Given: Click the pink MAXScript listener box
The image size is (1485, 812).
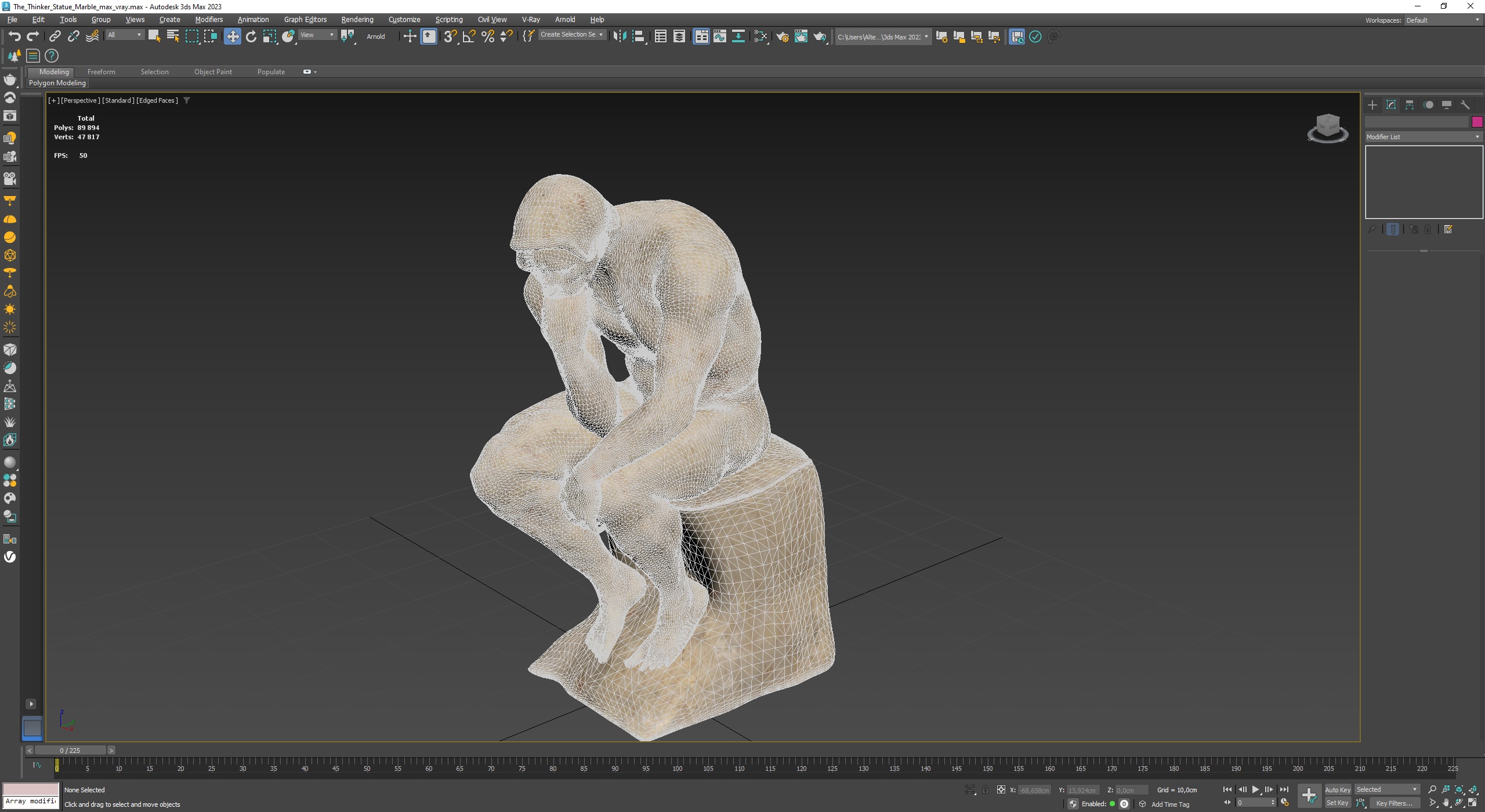Looking at the screenshot, I should coord(31,789).
